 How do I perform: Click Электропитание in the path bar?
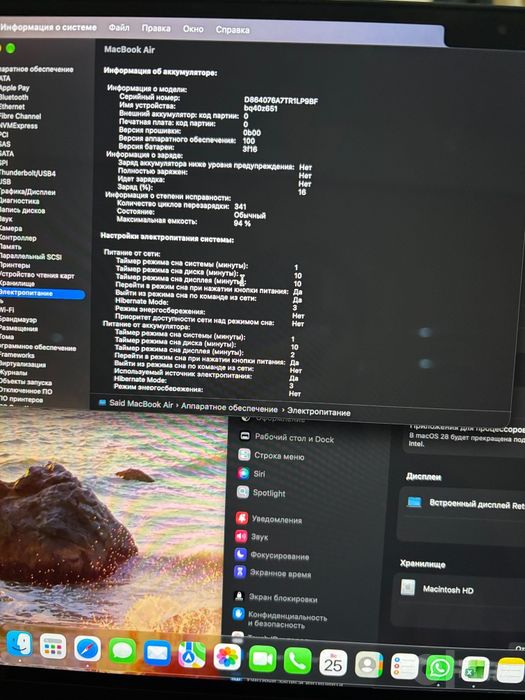[318, 412]
